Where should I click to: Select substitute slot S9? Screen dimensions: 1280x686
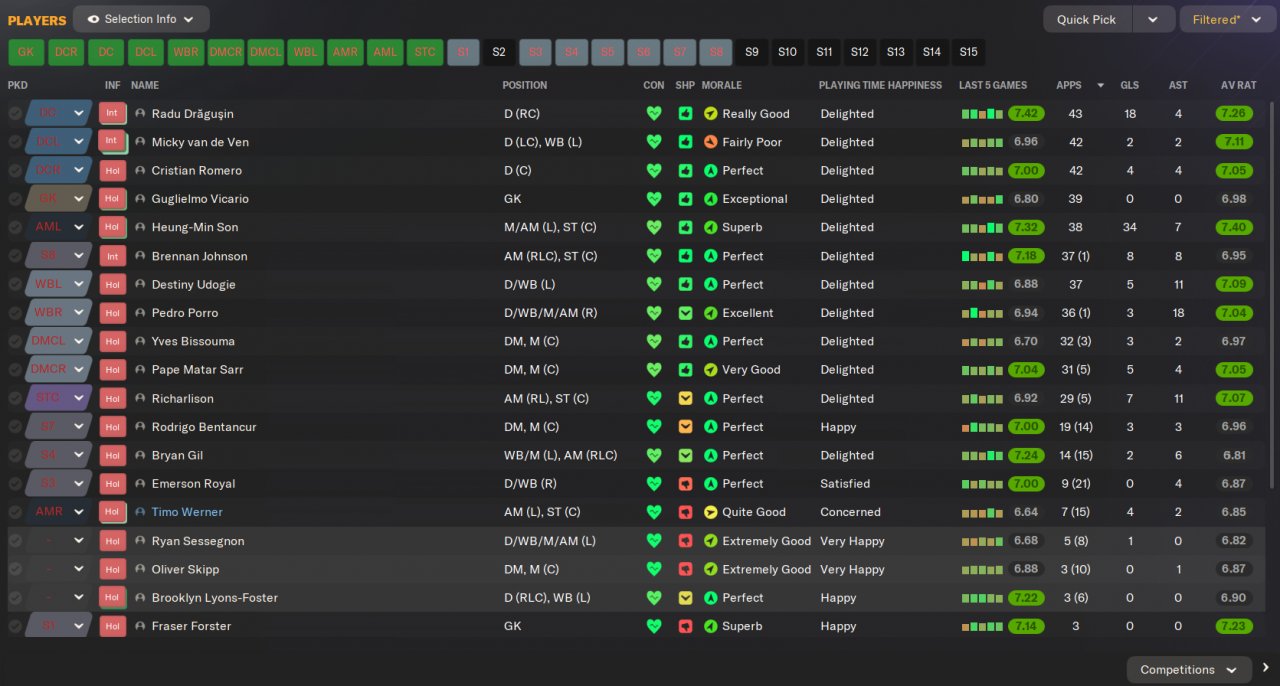[751, 52]
